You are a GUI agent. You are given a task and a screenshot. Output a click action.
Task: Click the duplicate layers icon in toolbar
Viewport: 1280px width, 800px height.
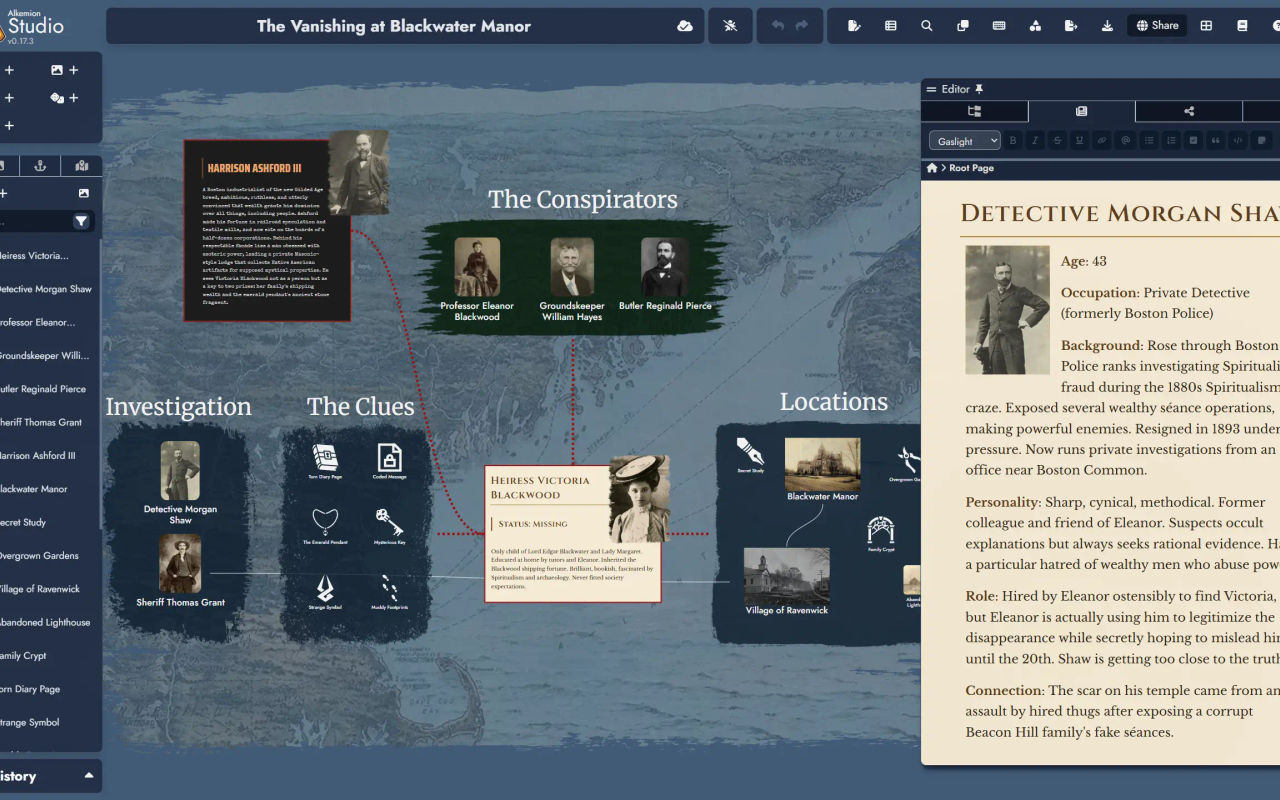[963, 26]
